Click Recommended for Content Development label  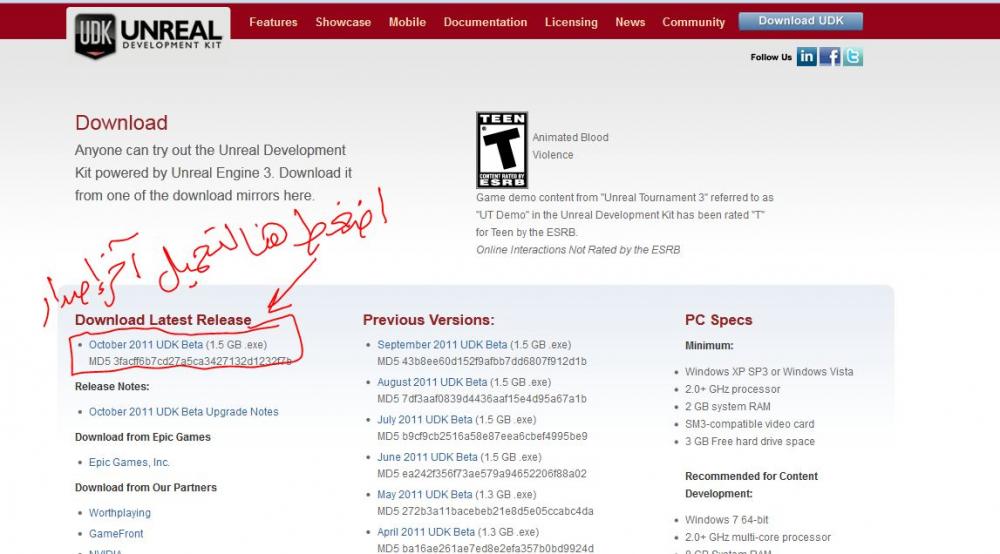[x=751, y=485]
